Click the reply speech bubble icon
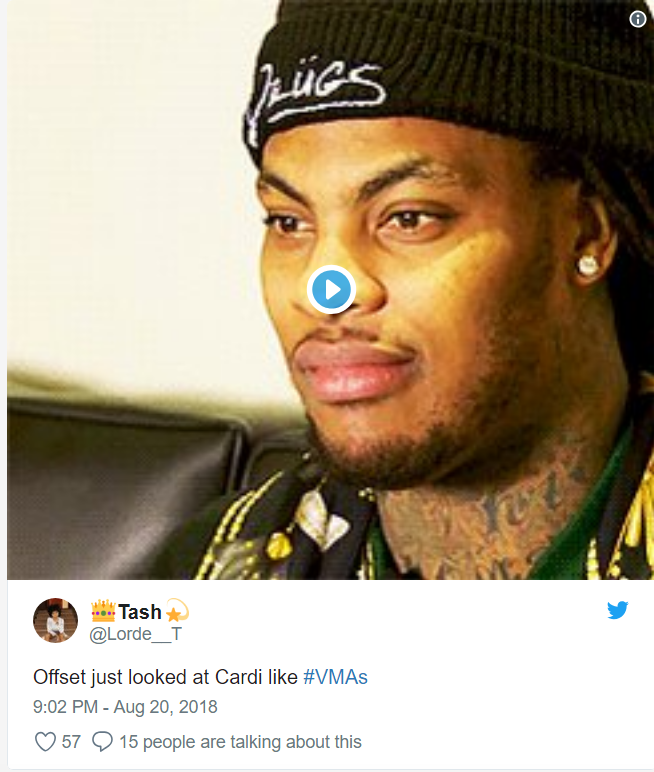The height and width of the screenshot is (772, 654). tap(102, 741)
